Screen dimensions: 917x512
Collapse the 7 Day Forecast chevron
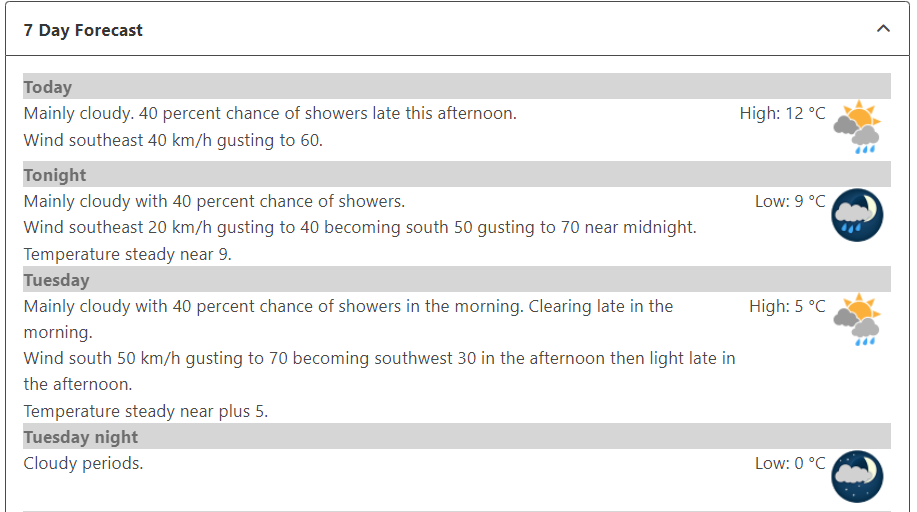point(883,29)
